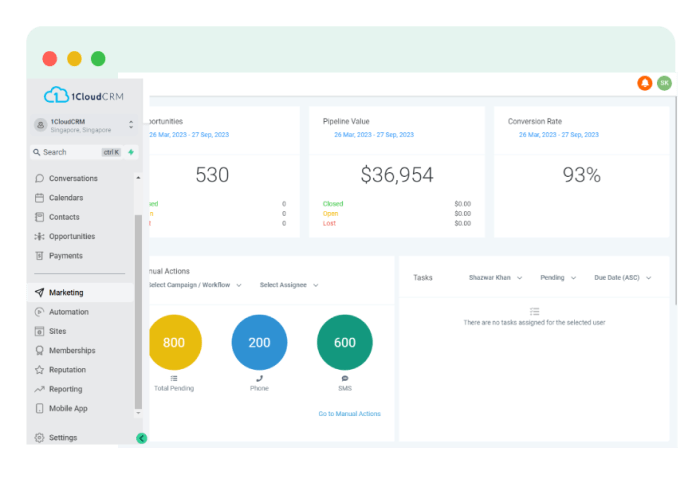
Task: Click the Payments icon in sidebar
Action: click(x=39, y=255)
